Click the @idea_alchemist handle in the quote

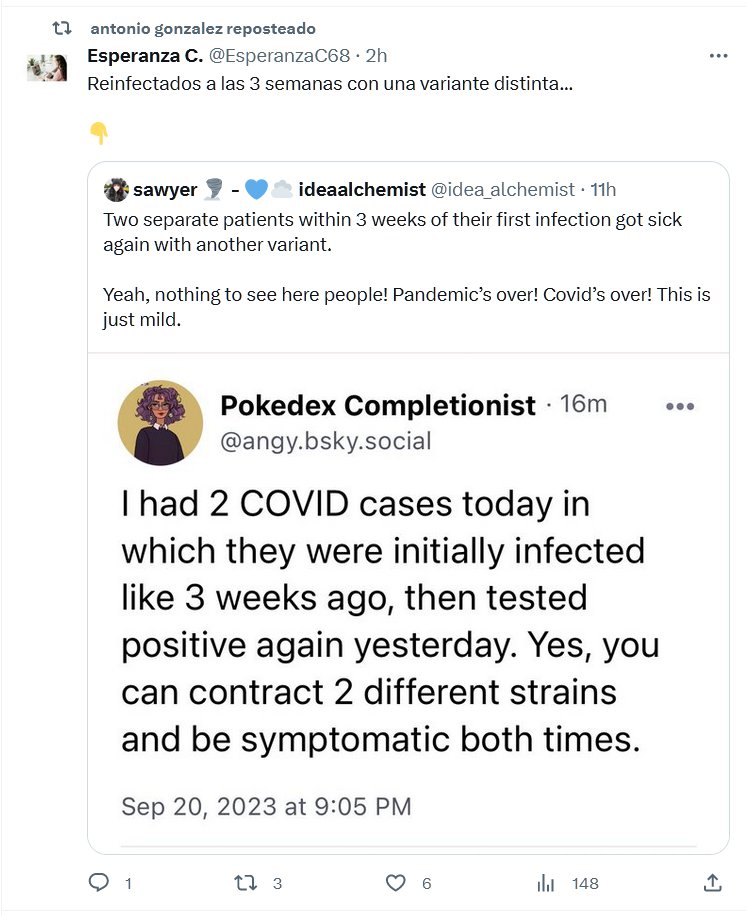tap(502, 190)
